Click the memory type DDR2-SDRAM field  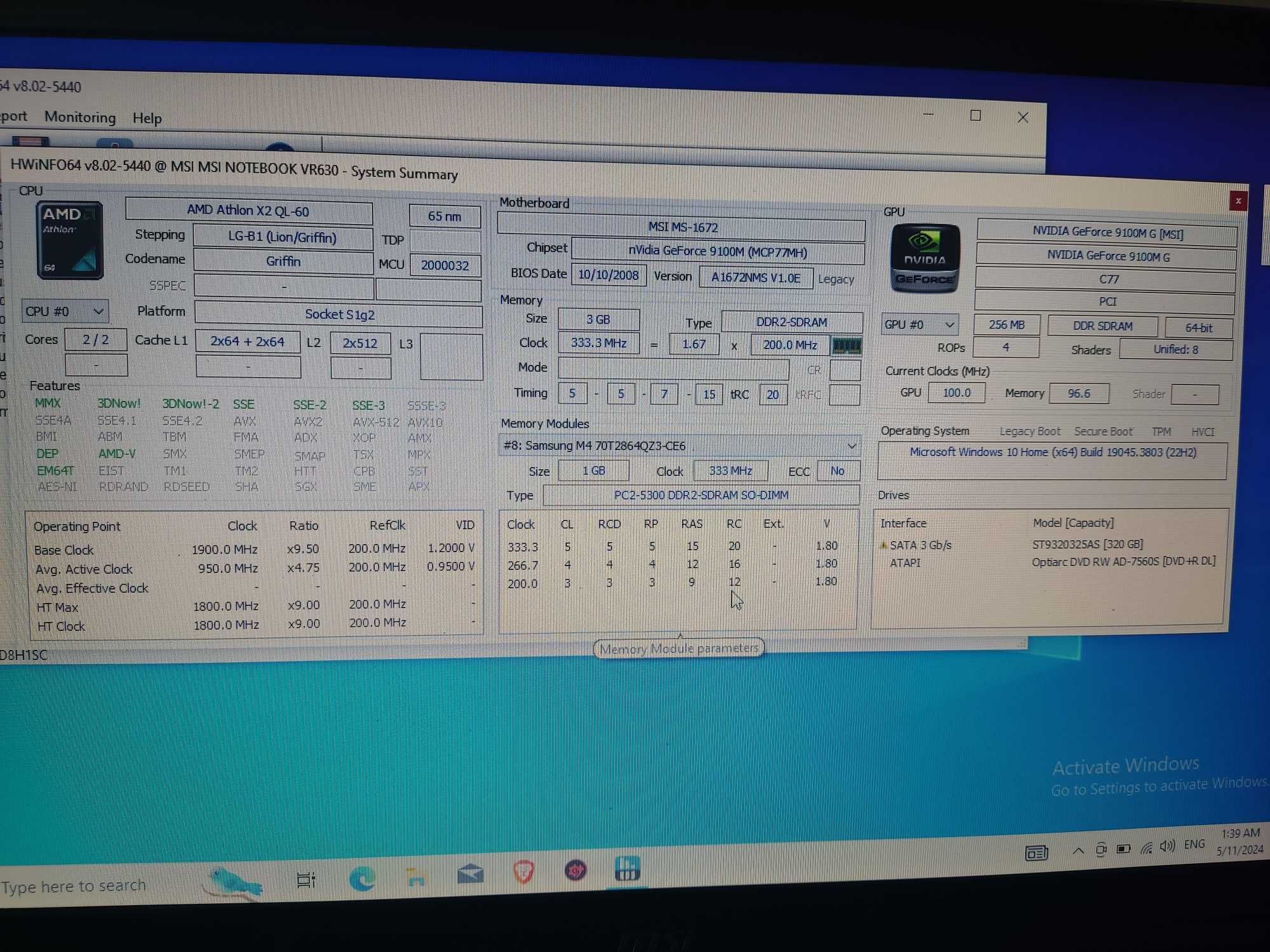click(791, 322)
